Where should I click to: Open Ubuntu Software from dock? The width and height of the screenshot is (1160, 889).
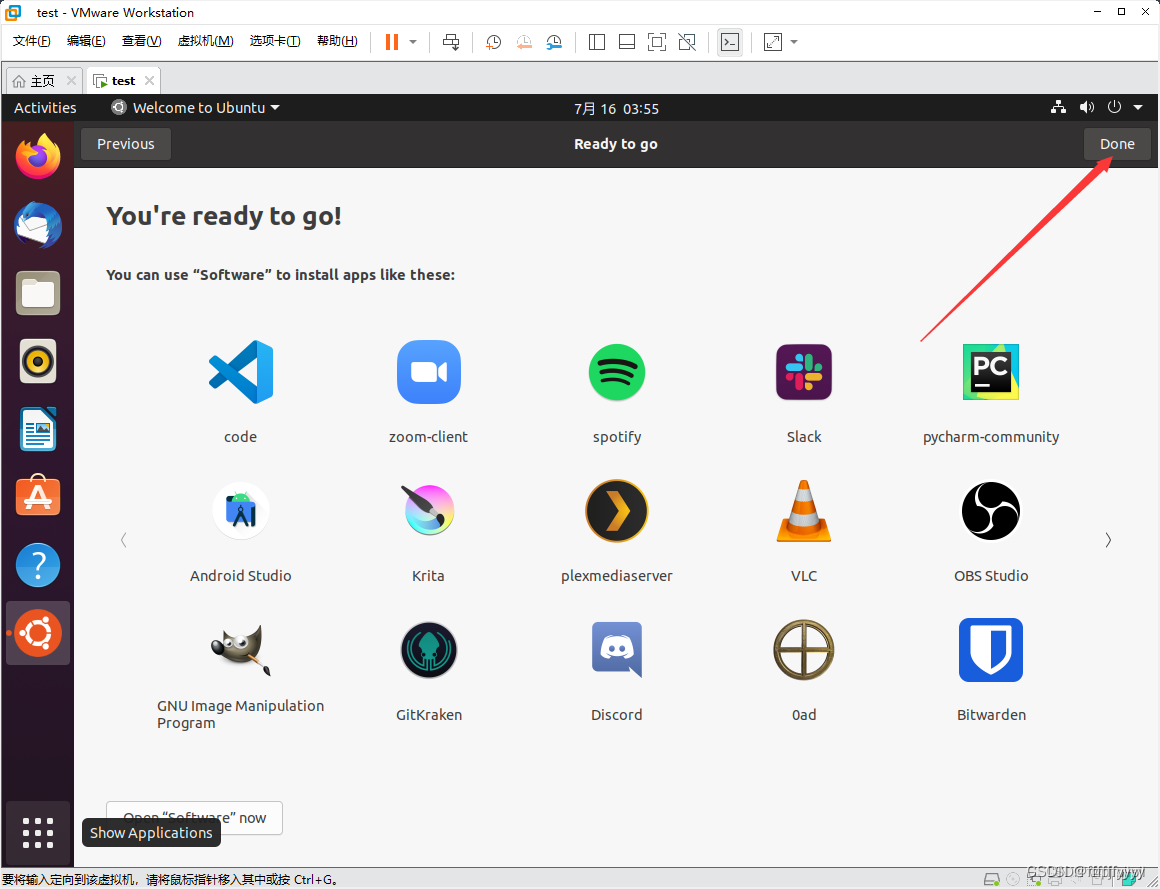(38, 496)
